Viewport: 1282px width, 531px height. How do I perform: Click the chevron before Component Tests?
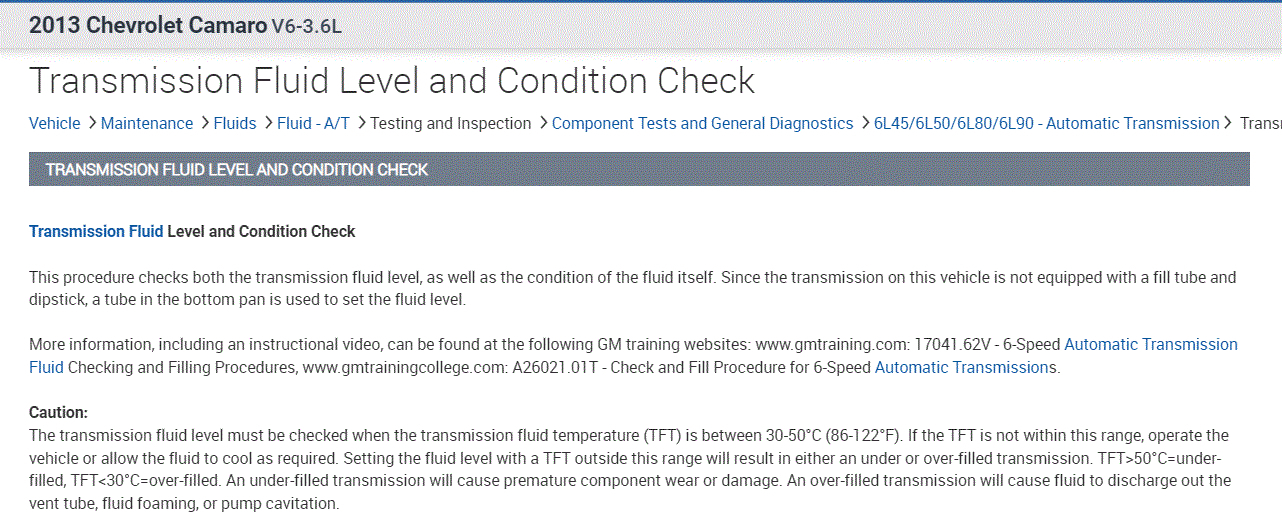tap(542, 124)
